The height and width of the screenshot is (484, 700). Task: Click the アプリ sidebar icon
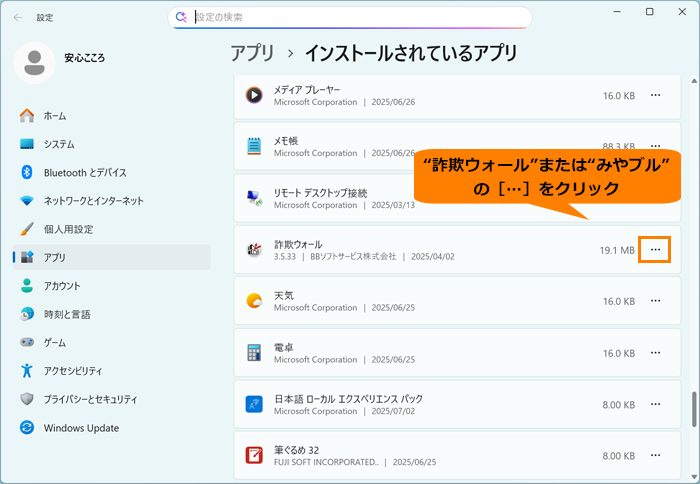[27, 257]
